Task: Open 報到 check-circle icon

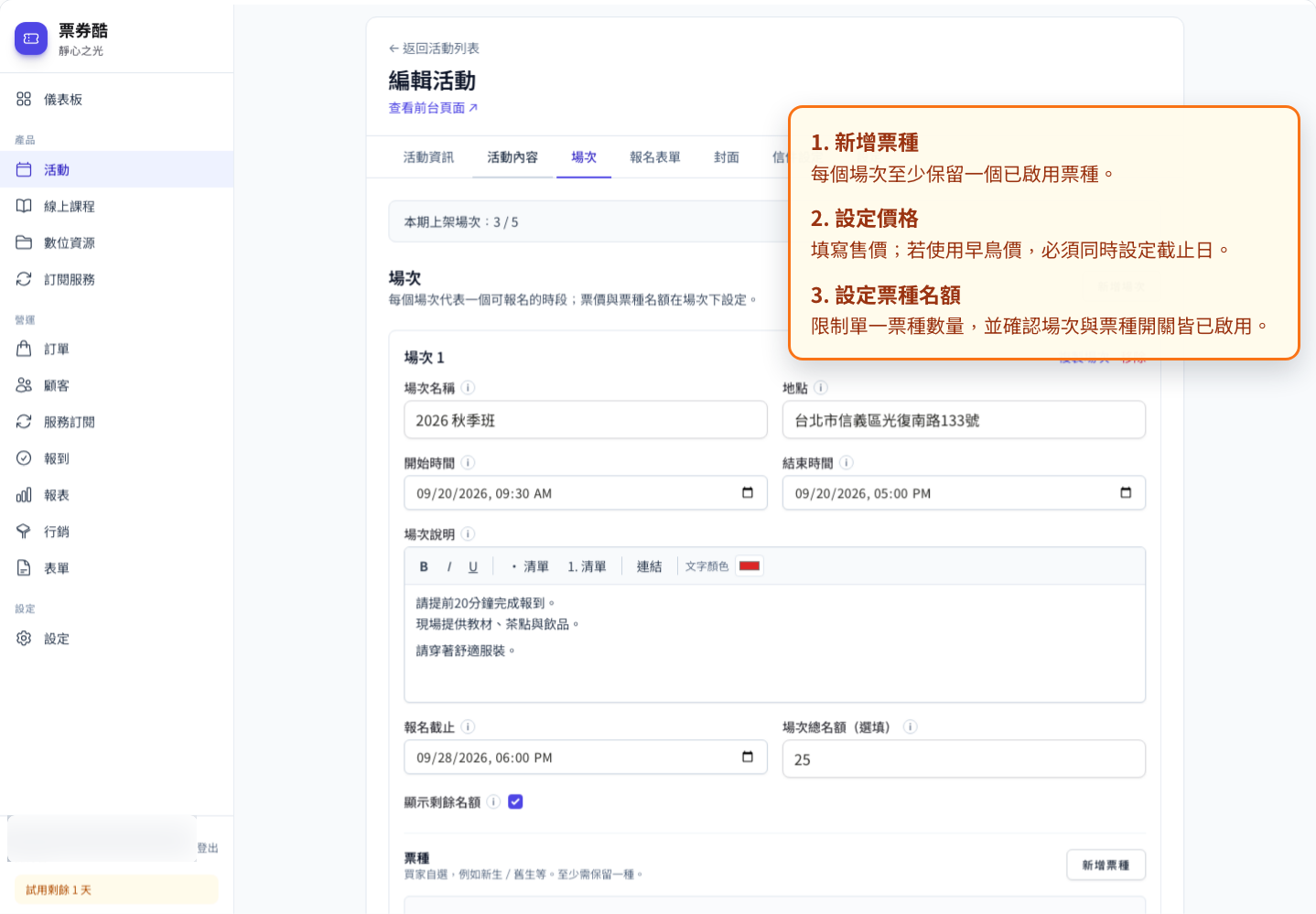Action: pos(24,458)
